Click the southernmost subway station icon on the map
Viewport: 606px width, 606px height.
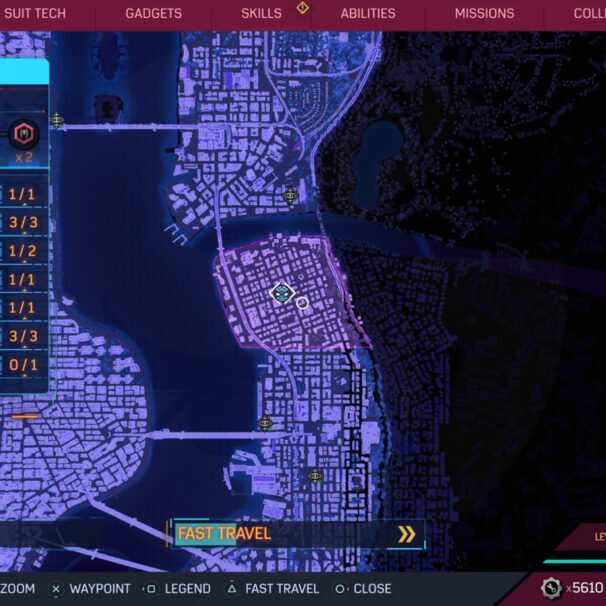(x=315, y=476)
